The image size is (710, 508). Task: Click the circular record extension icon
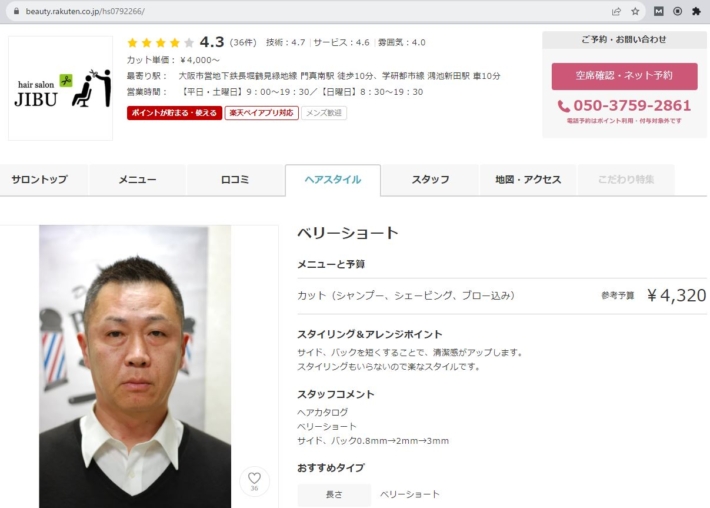pos(677,11)
